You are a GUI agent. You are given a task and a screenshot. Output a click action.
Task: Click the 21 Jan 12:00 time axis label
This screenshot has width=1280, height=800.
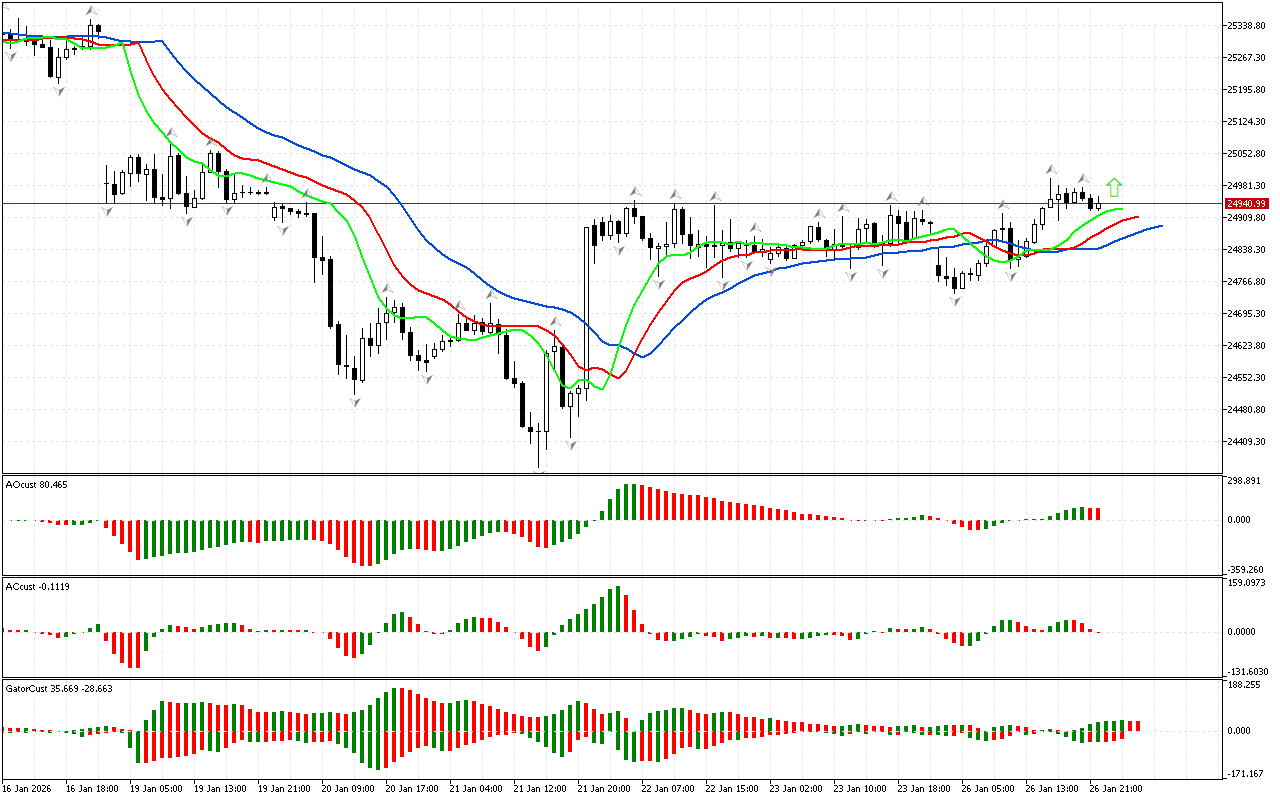coord(539,788)
